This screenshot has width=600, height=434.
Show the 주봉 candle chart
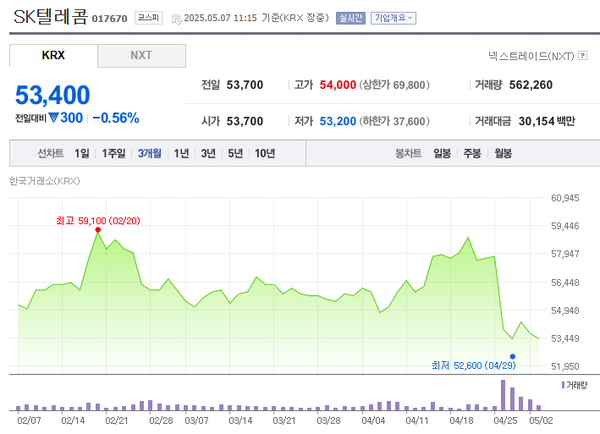pos(472,153)
